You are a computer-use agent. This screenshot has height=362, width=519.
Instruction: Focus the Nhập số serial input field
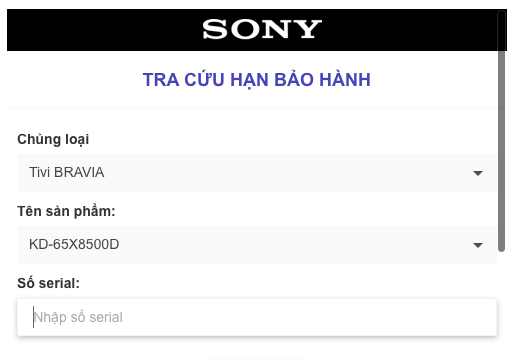[x=257, y=317]
